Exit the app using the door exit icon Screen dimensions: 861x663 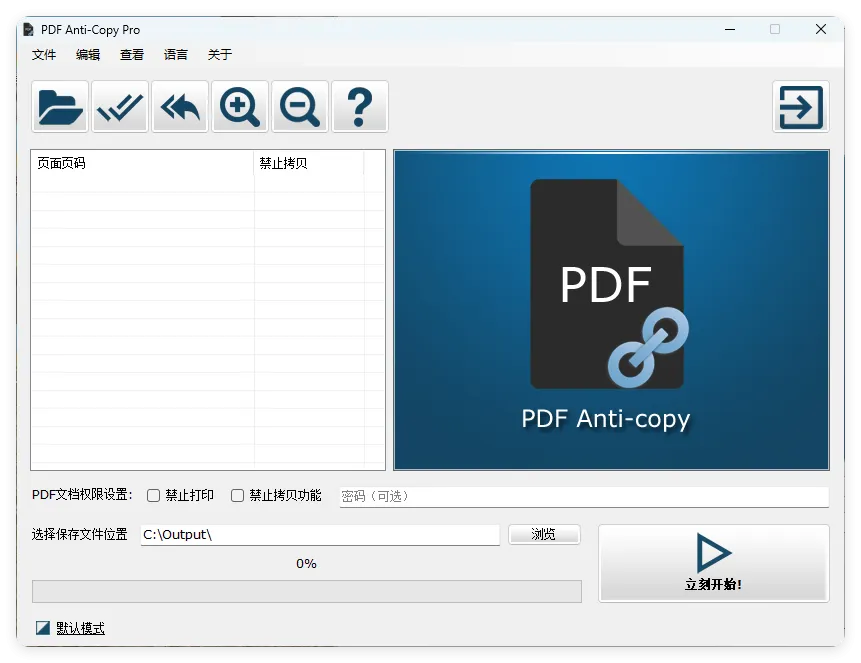pyautogui.click(x=800, y=106)
